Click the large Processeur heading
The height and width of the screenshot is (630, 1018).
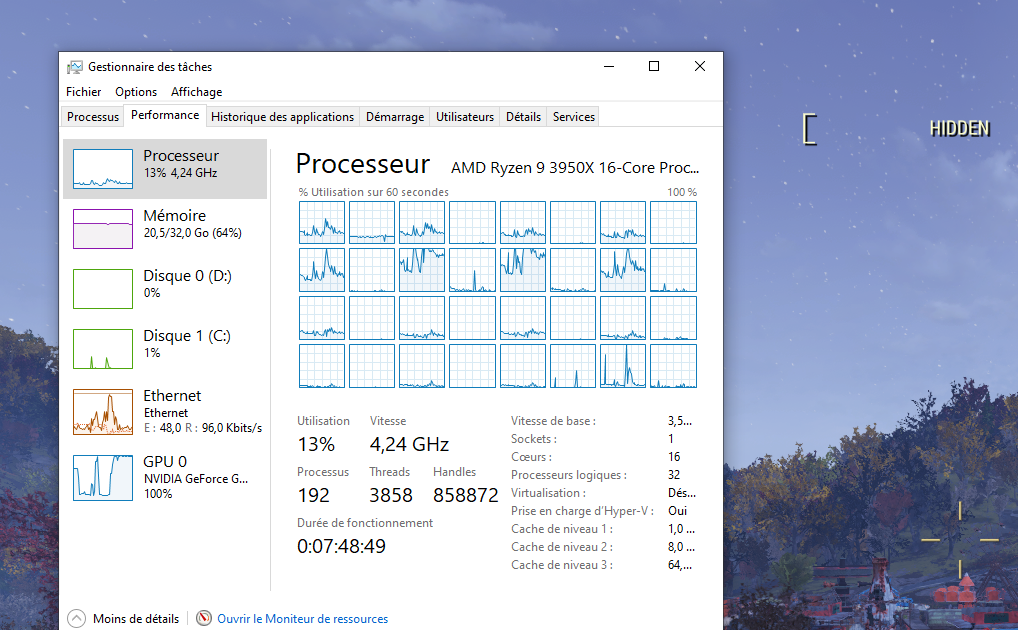pos(363,164)
